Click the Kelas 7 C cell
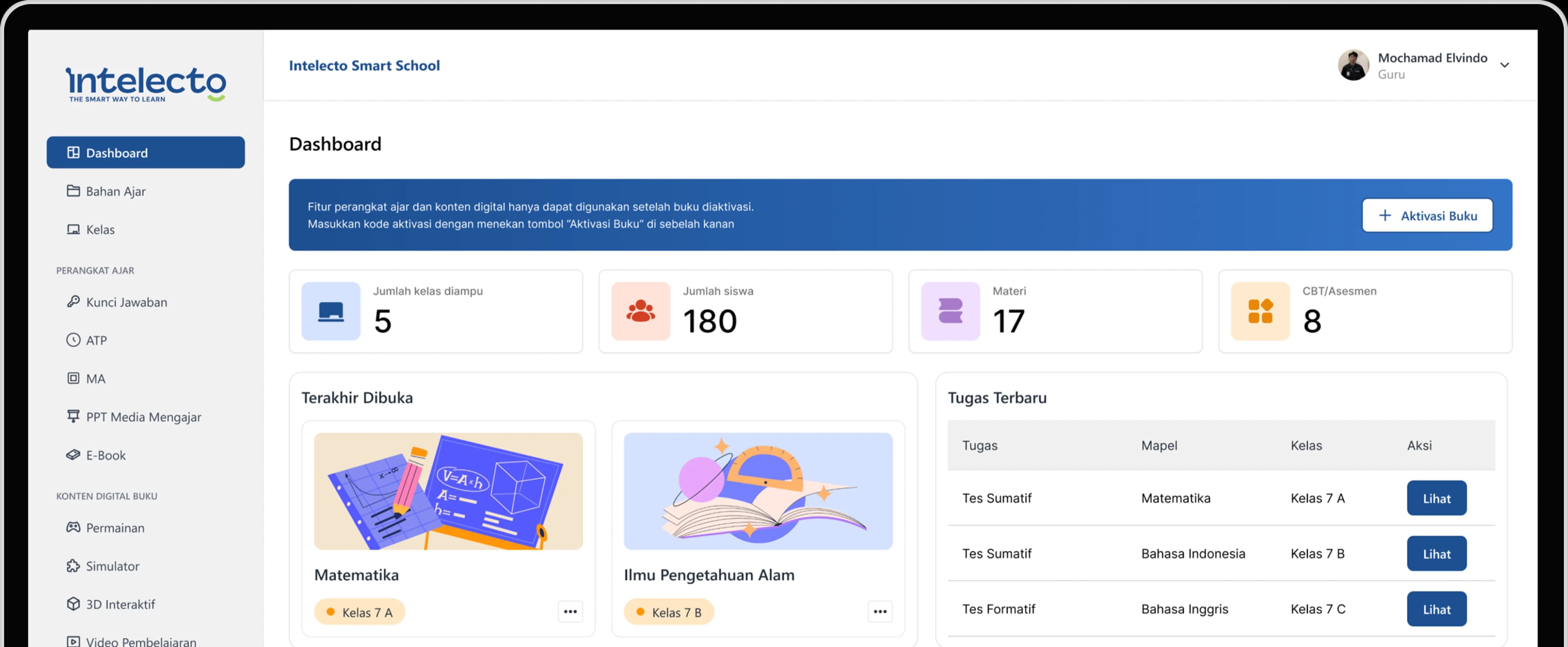1568x647 pixels. [1318, 609]
